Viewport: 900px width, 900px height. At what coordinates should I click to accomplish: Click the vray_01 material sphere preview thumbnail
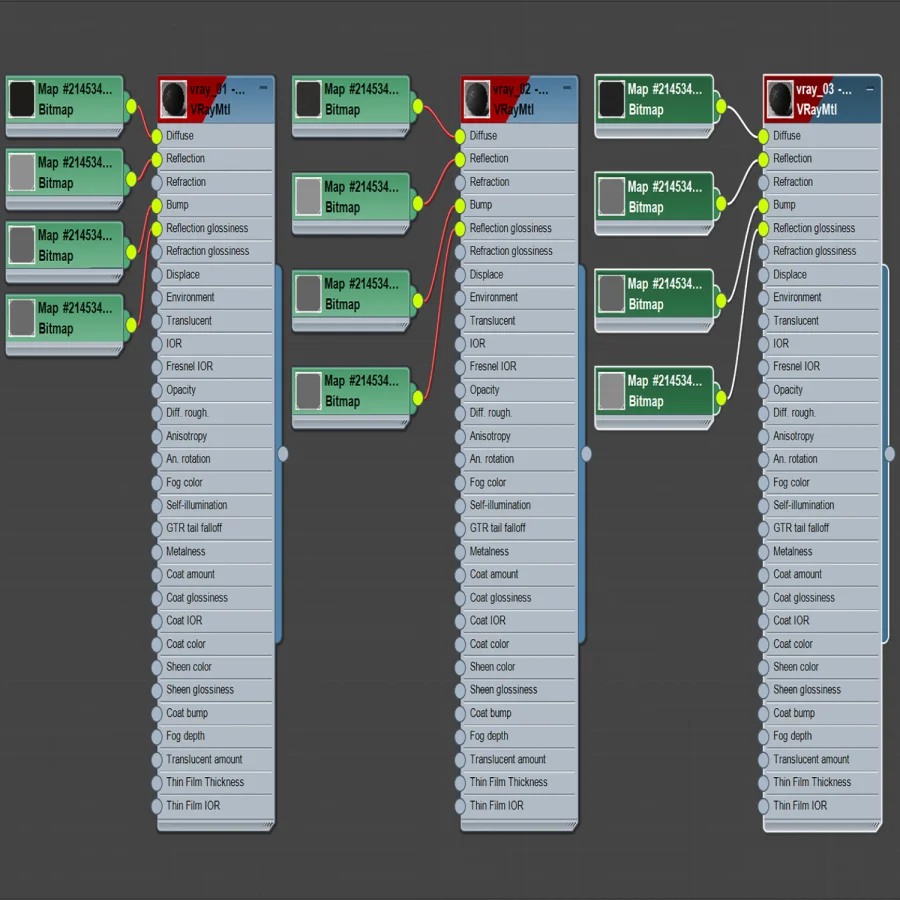coord(174,99)
